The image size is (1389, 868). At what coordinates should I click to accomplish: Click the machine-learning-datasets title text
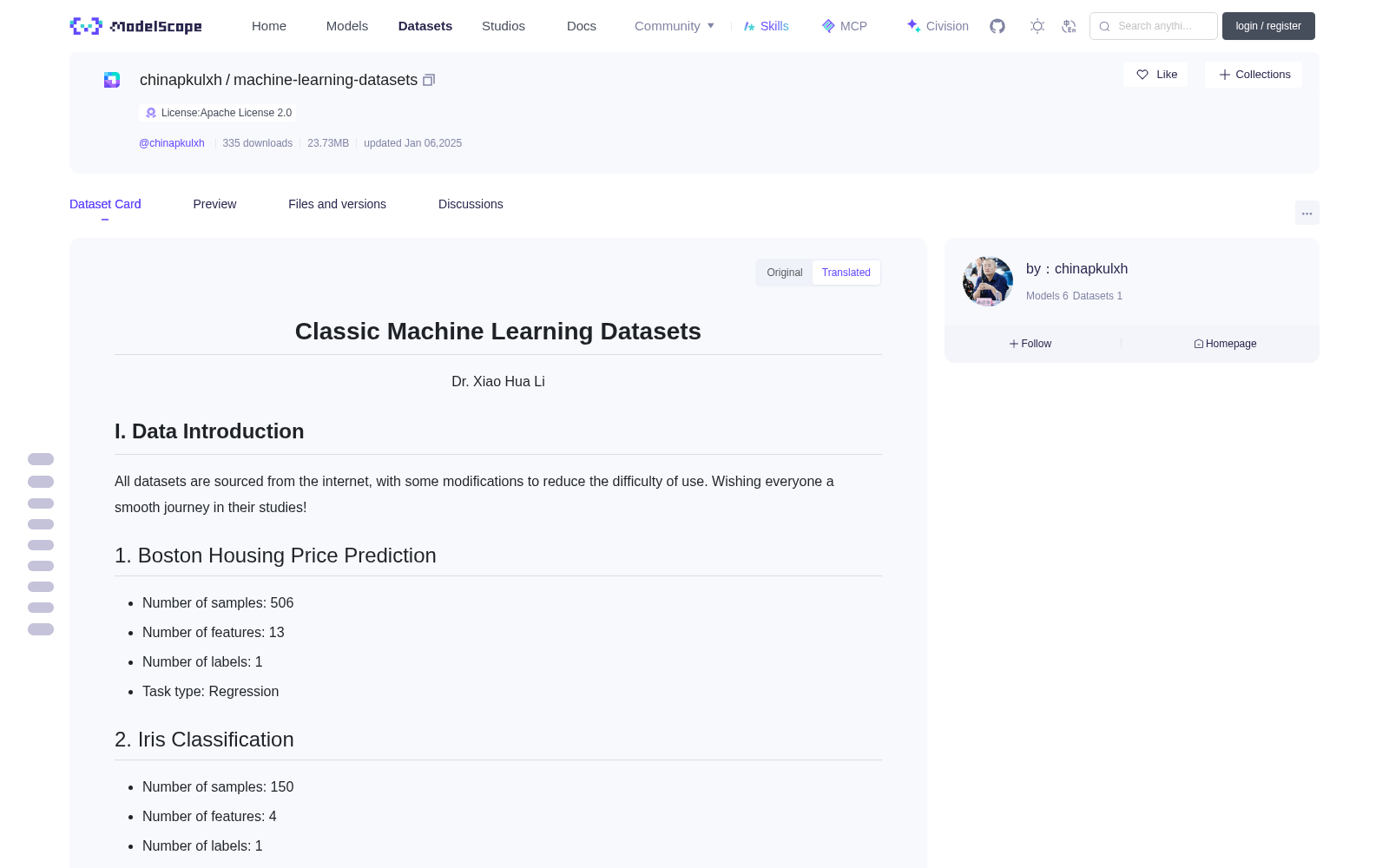[326, 80]
